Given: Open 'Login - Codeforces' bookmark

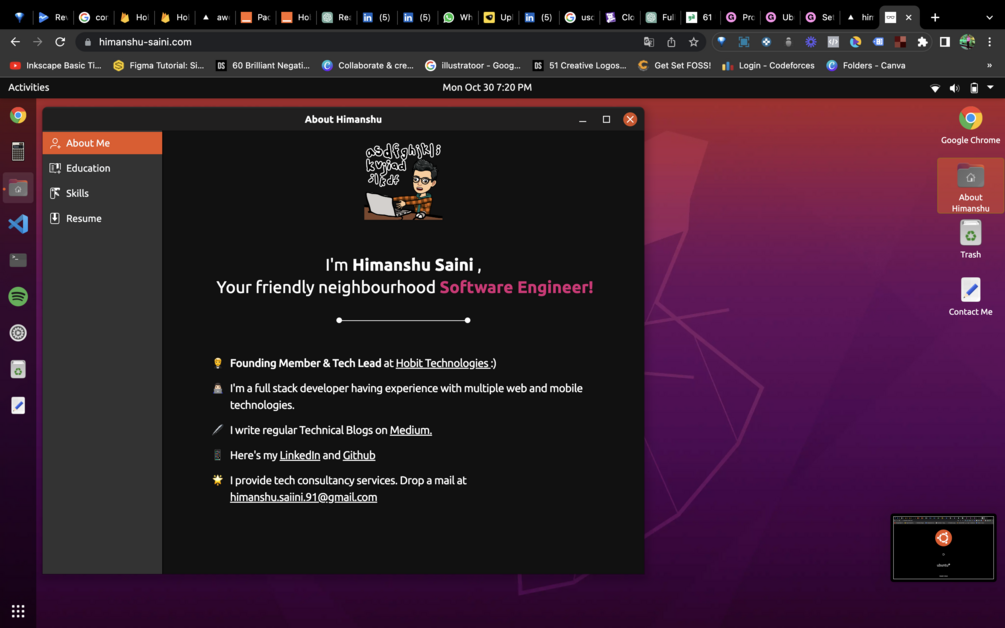Looking at the screenshot, I should [x=768, y=65].
